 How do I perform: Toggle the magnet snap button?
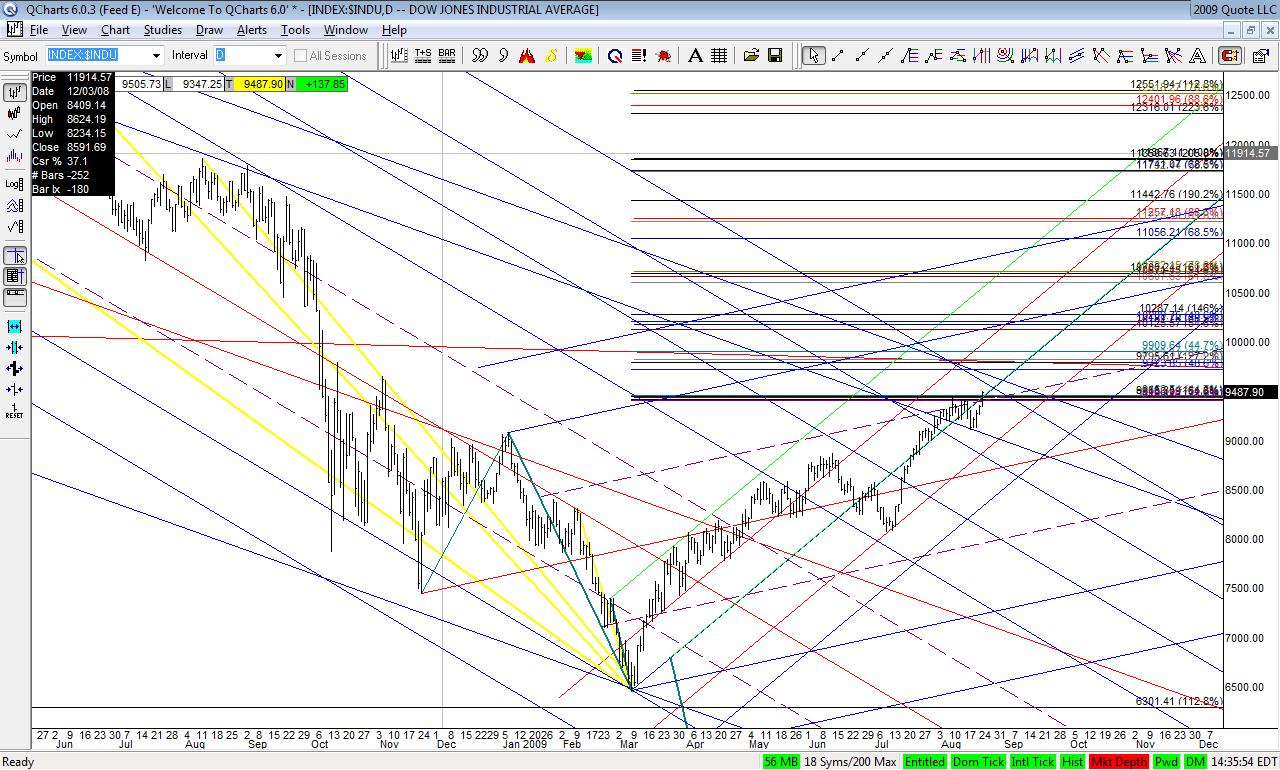(1230, 55)
